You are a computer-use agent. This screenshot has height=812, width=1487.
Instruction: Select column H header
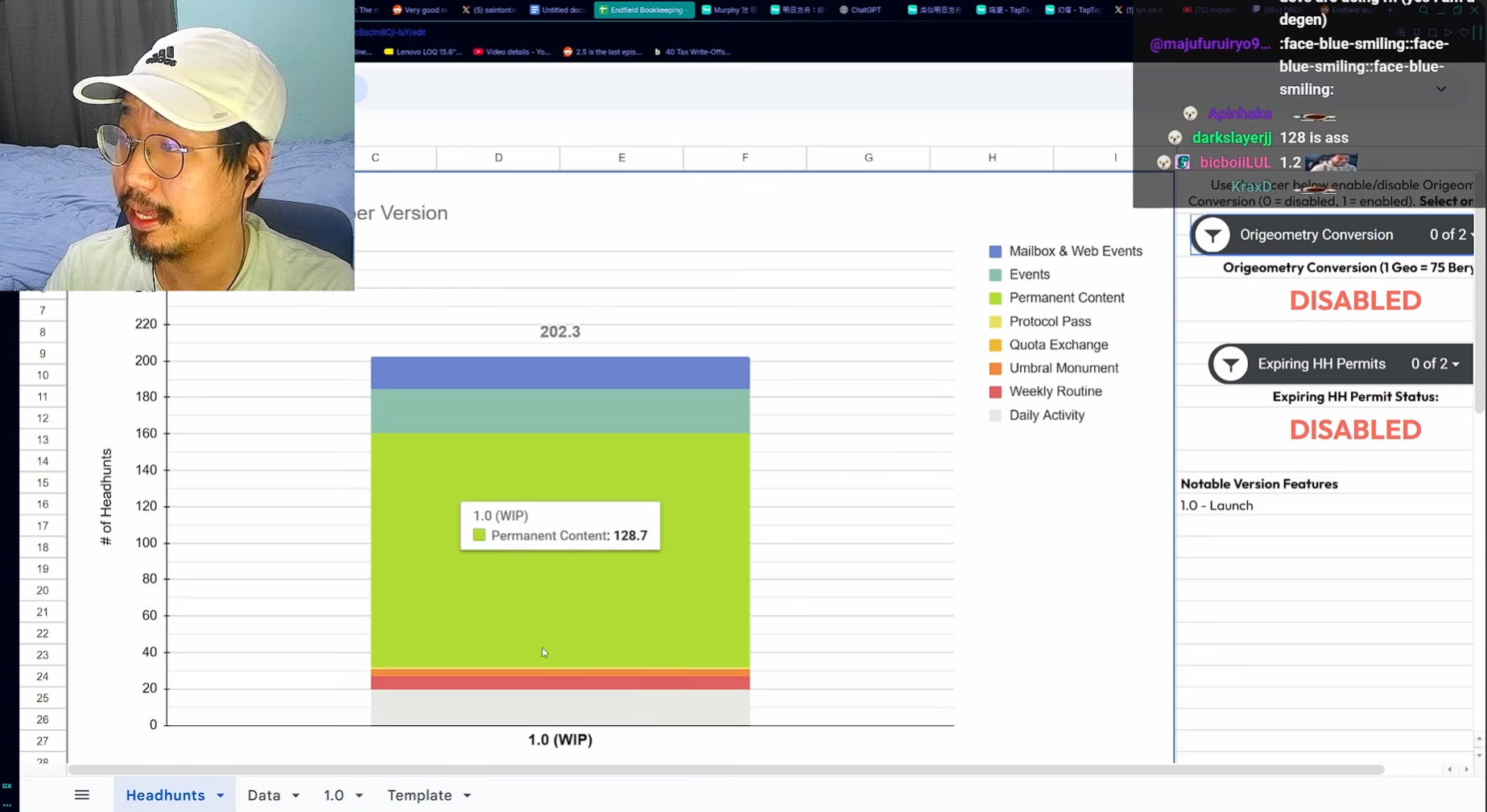pos(992,158)
